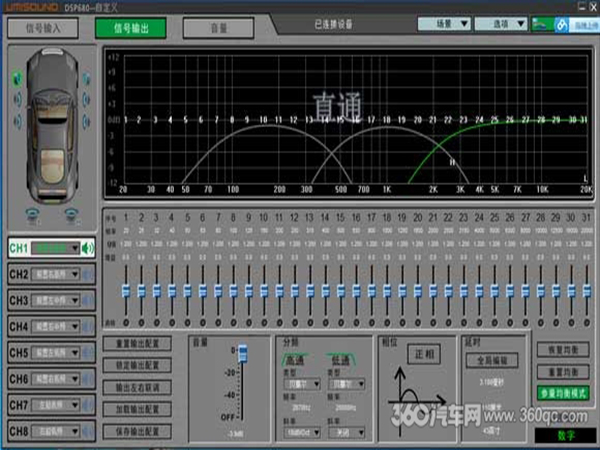Click the left subwoofer icon below car

click(35, 213)
